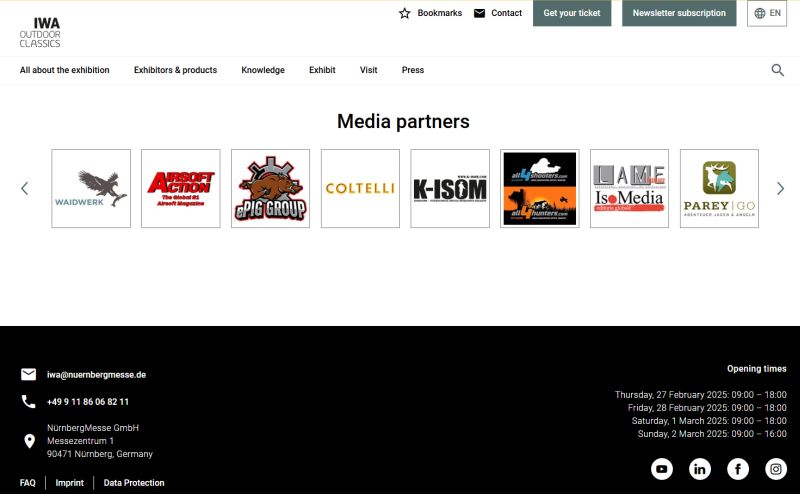
Task: Click the Get your ticket button
Action: 572,13
